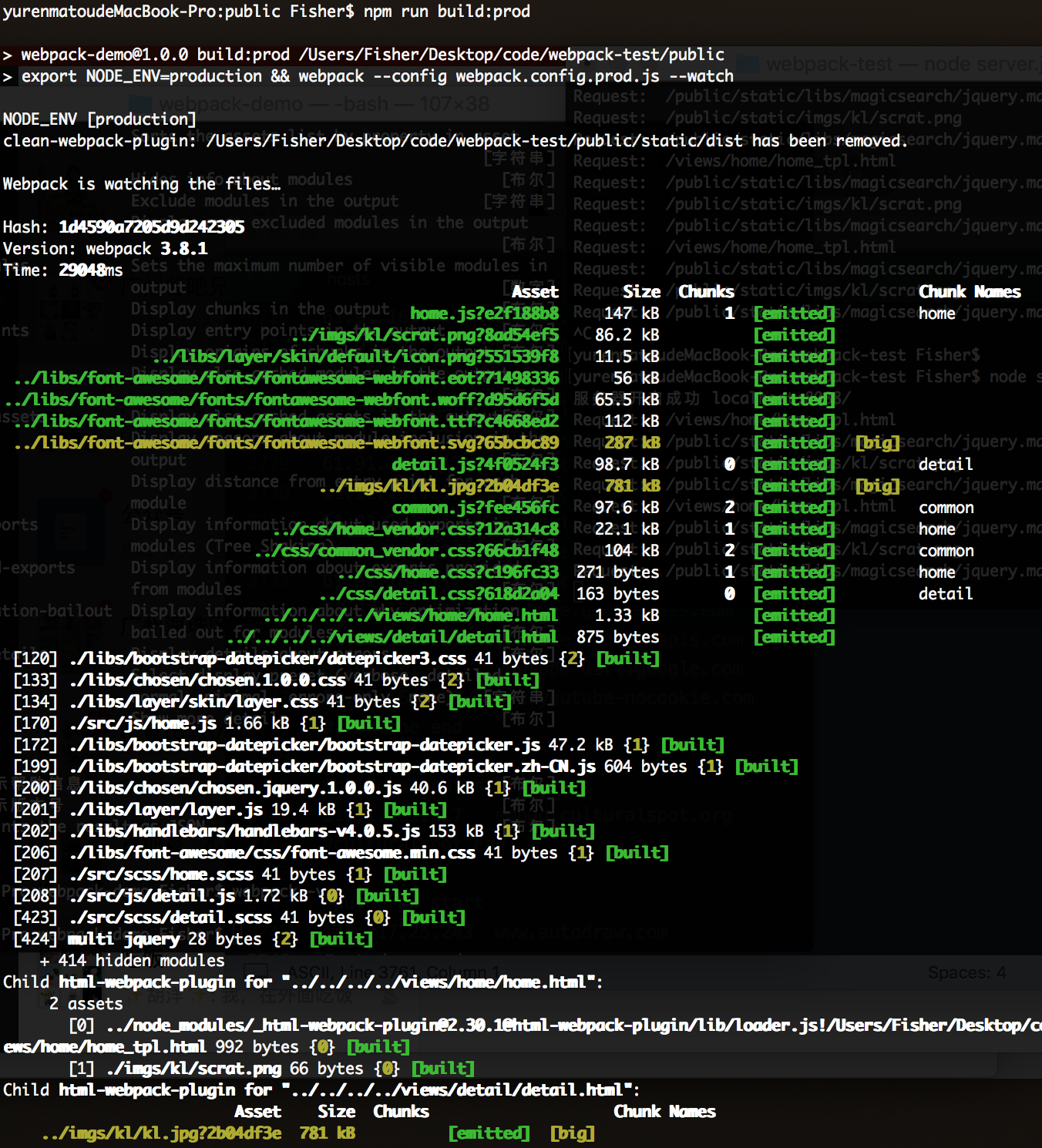The image size is (1042, 1148).
Task: Click the '[big]' flag in the last row
Action: (x=573, y=1133)
